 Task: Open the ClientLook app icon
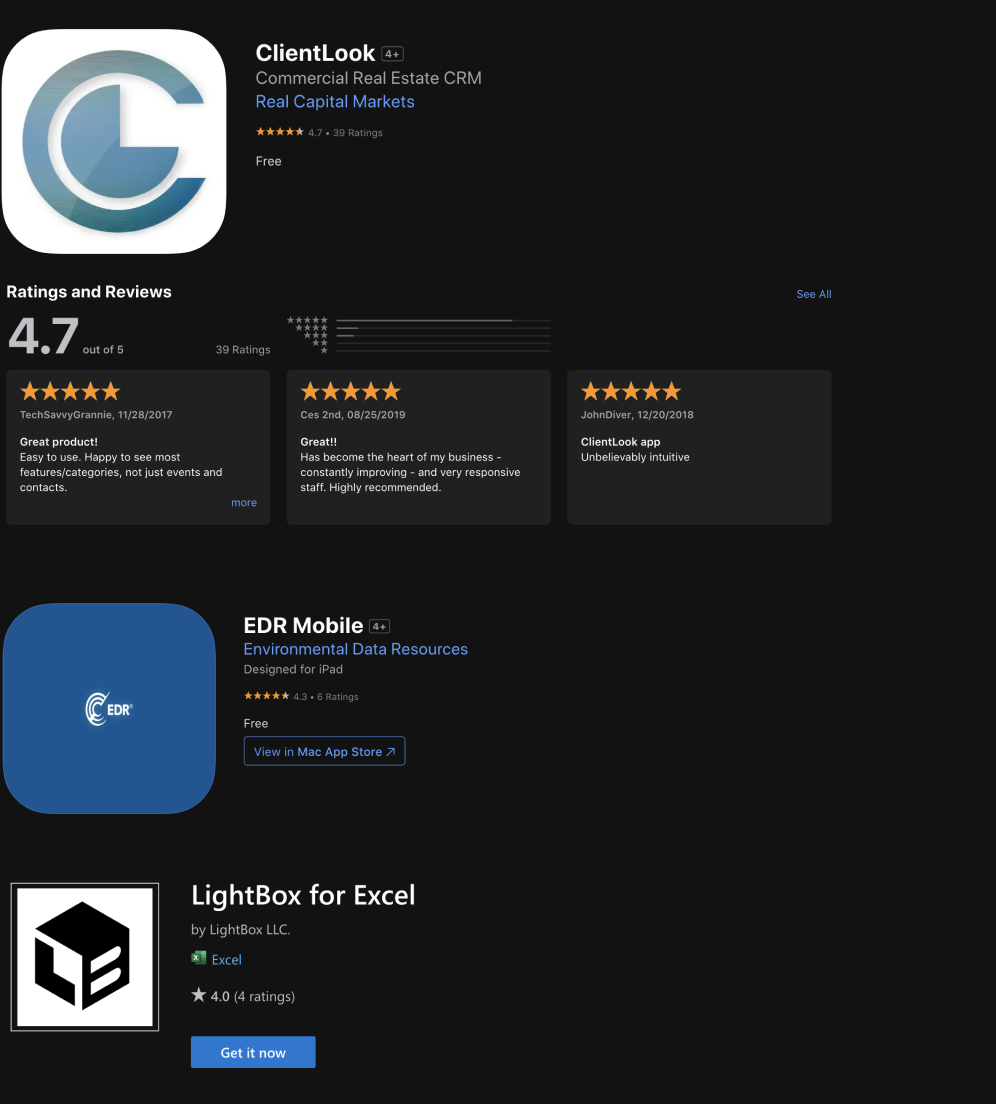click(x=114, y=142)
